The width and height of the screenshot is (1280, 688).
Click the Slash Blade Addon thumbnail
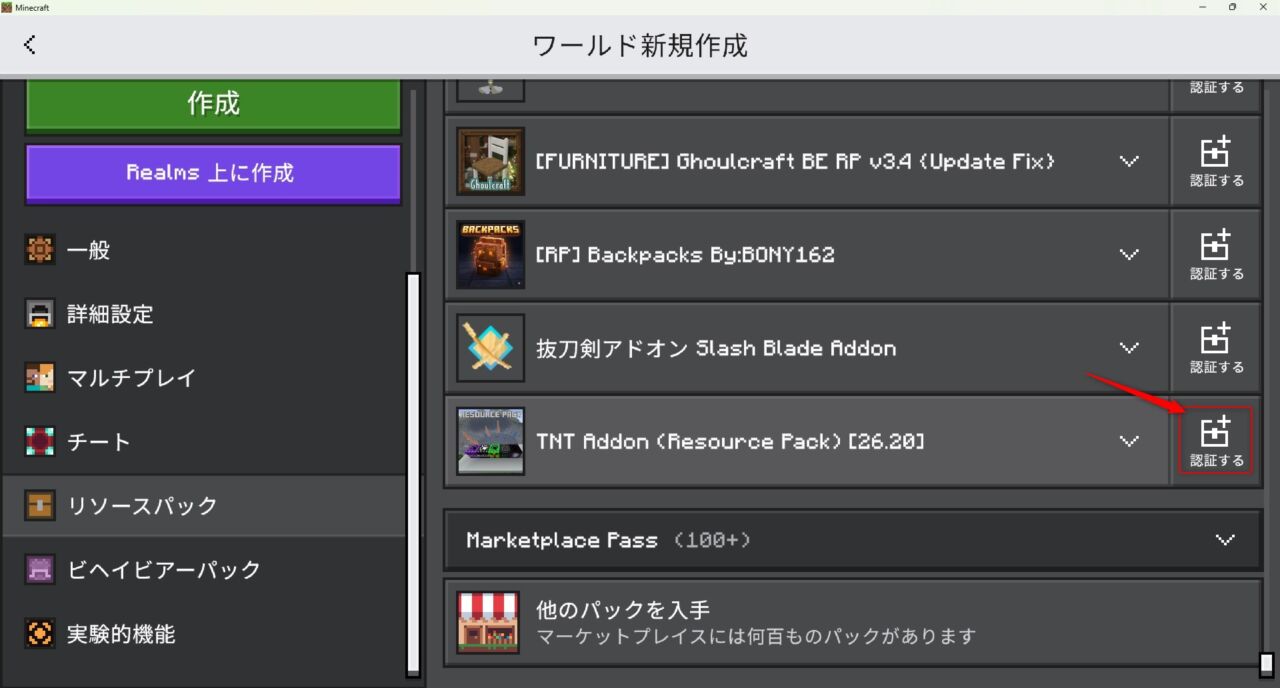pyautogui.click(x=490, y=348)
